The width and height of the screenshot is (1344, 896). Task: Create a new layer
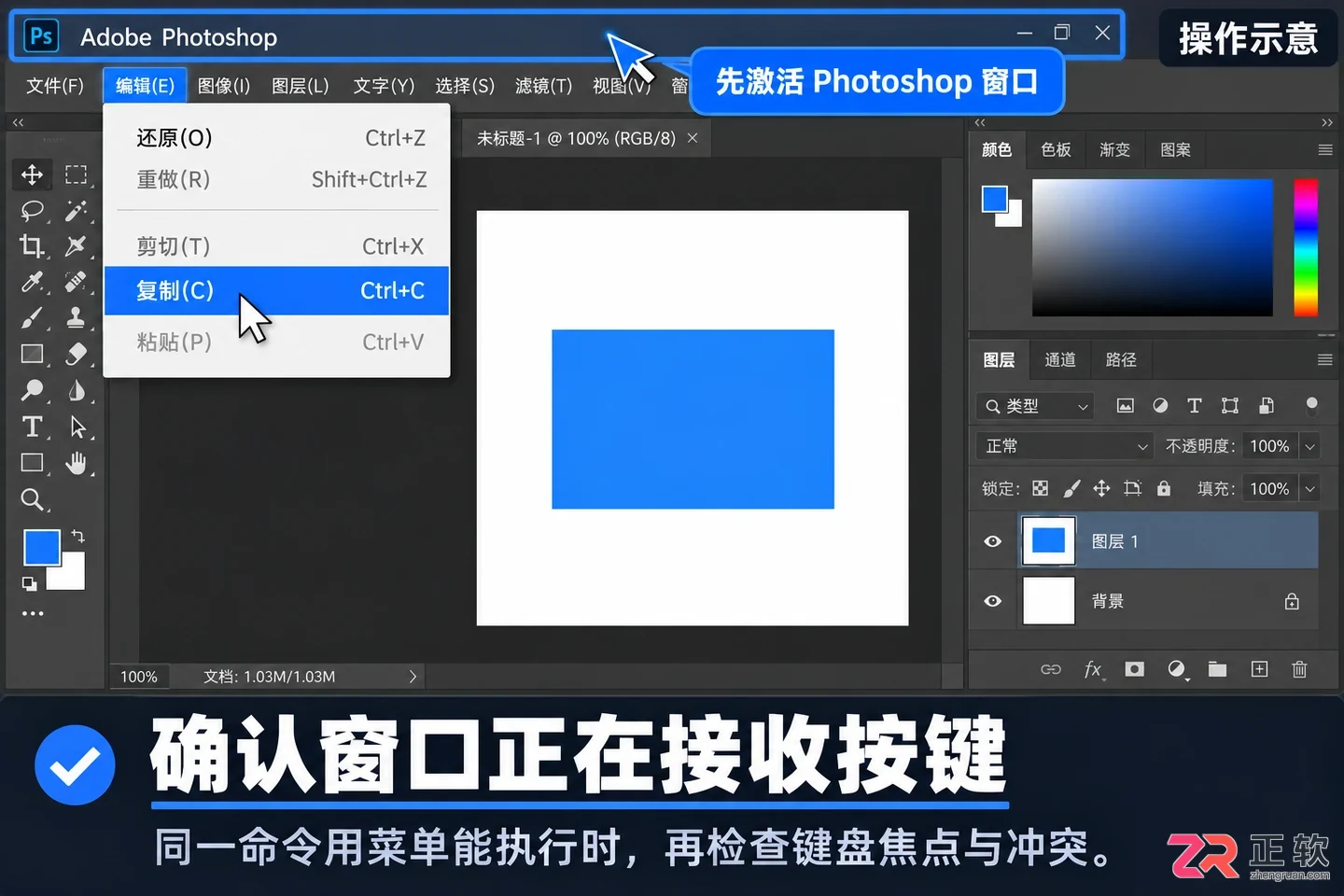(x=1259, y=669)
